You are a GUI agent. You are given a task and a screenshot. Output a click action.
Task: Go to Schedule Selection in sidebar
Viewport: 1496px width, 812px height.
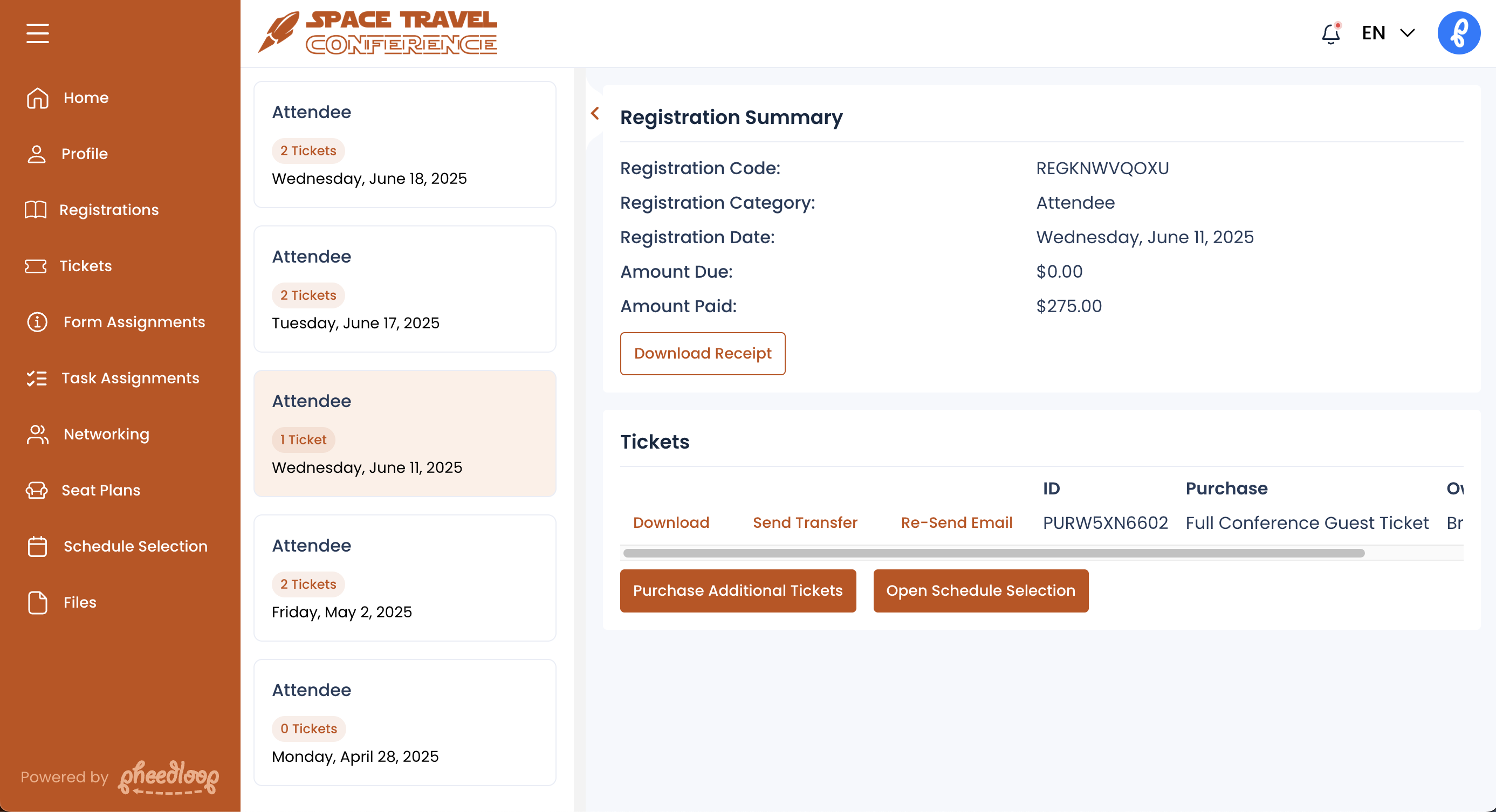click(x=135, y=546)
